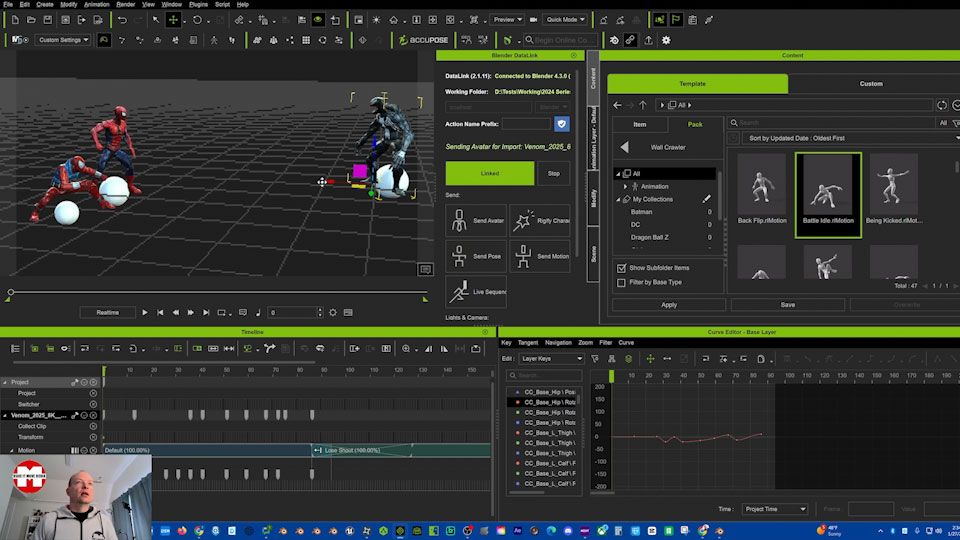Switch to the Item tab

(640, 124)
